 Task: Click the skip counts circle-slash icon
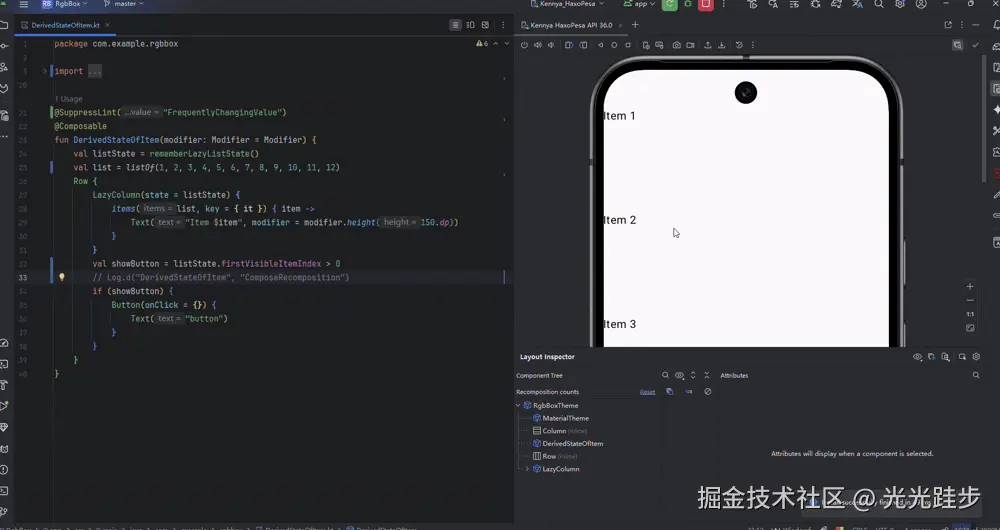click(x=707, y=392)
